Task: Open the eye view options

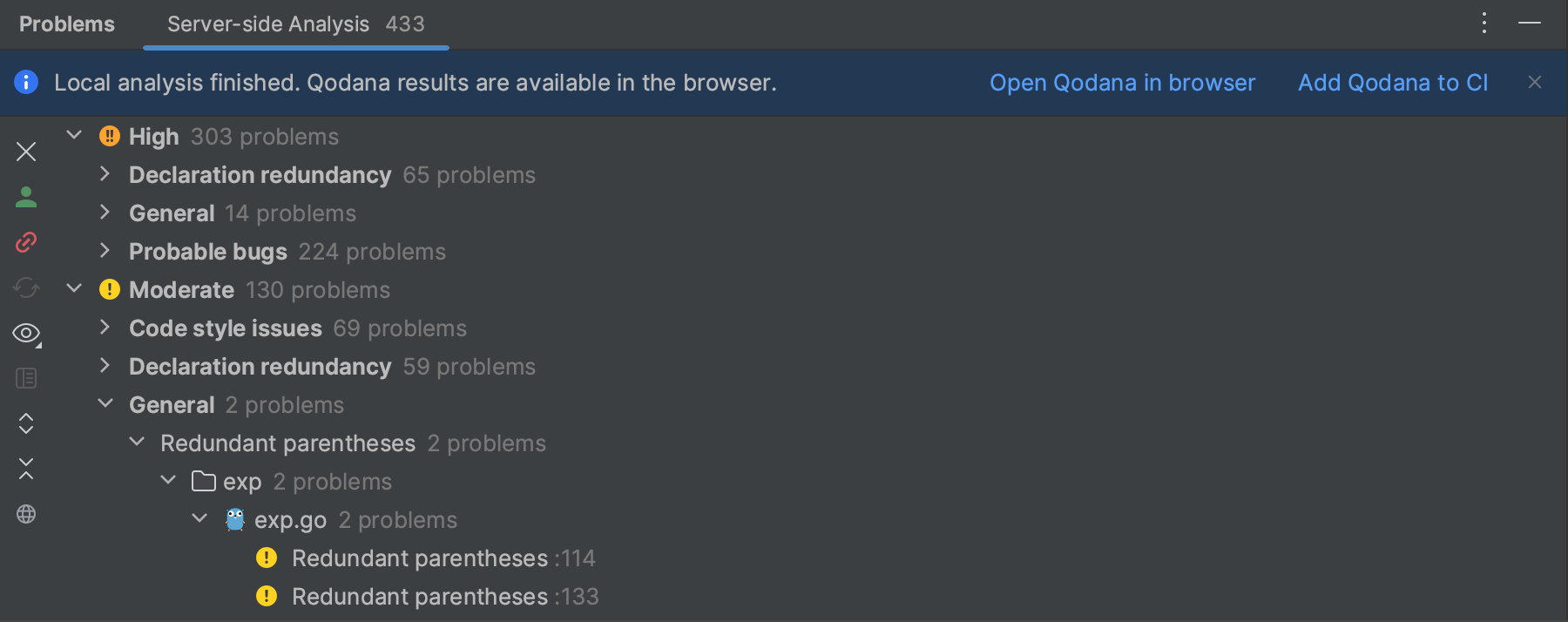Action: [x=26, y=333]
